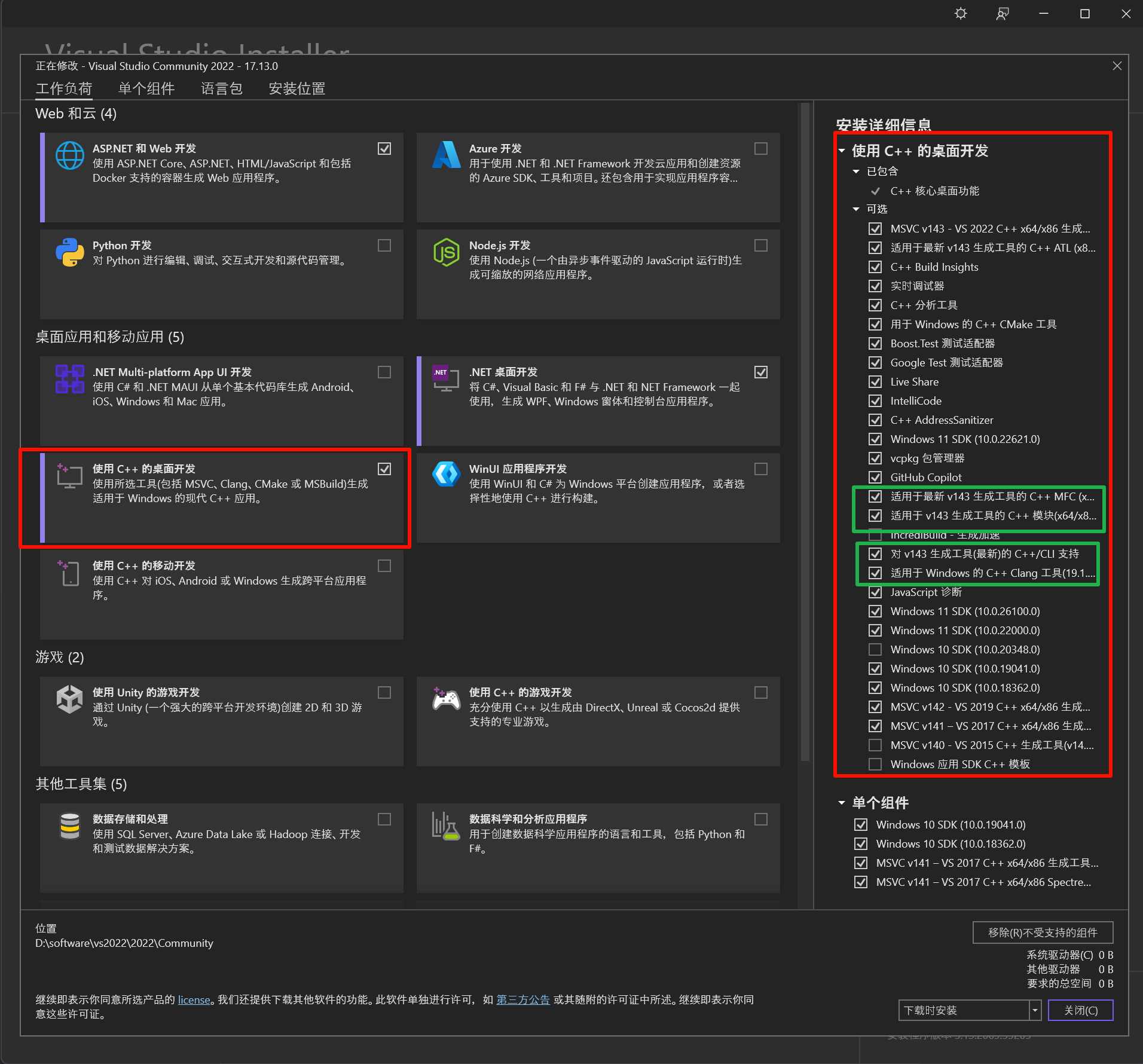
Task: Switch to the 单个组件 tab
Action: pos(146,88)
